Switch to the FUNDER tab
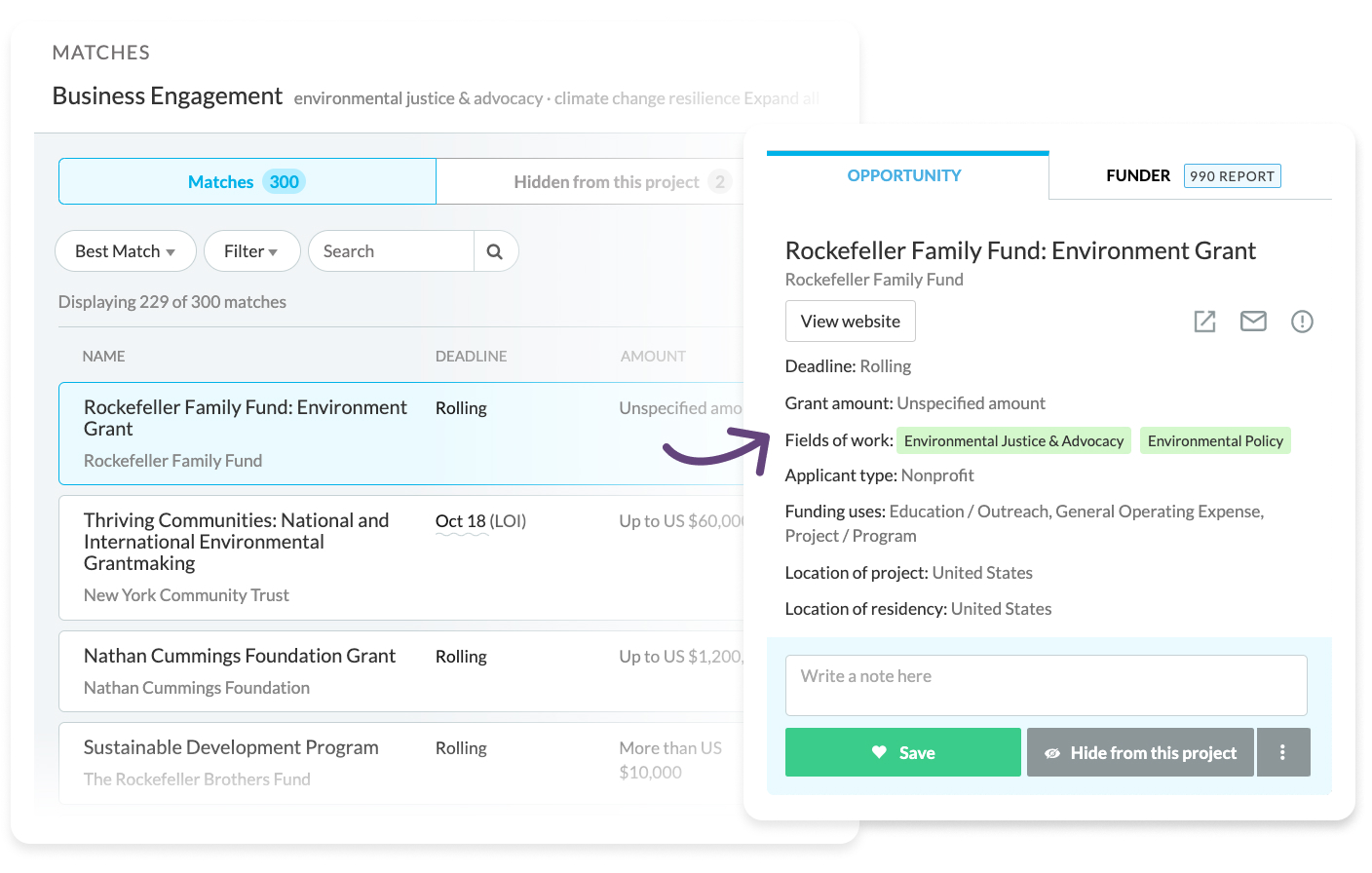 [x=1137, y=175]
